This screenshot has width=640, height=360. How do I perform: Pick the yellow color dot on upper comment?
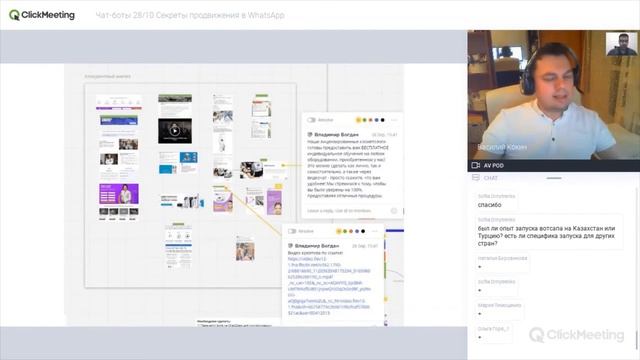(x=358, y=120)
